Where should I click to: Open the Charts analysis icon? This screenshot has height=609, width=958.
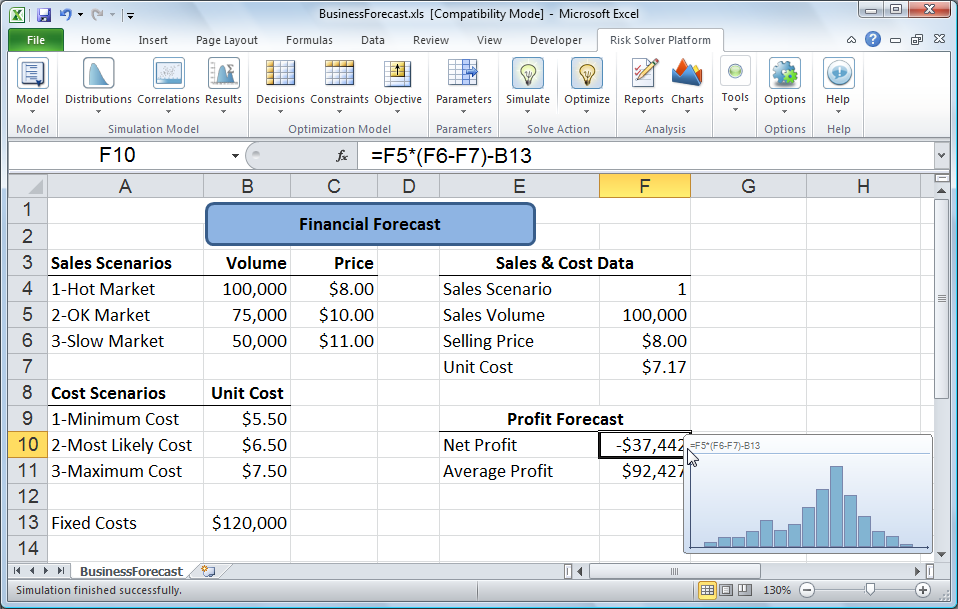pos(687,74)
